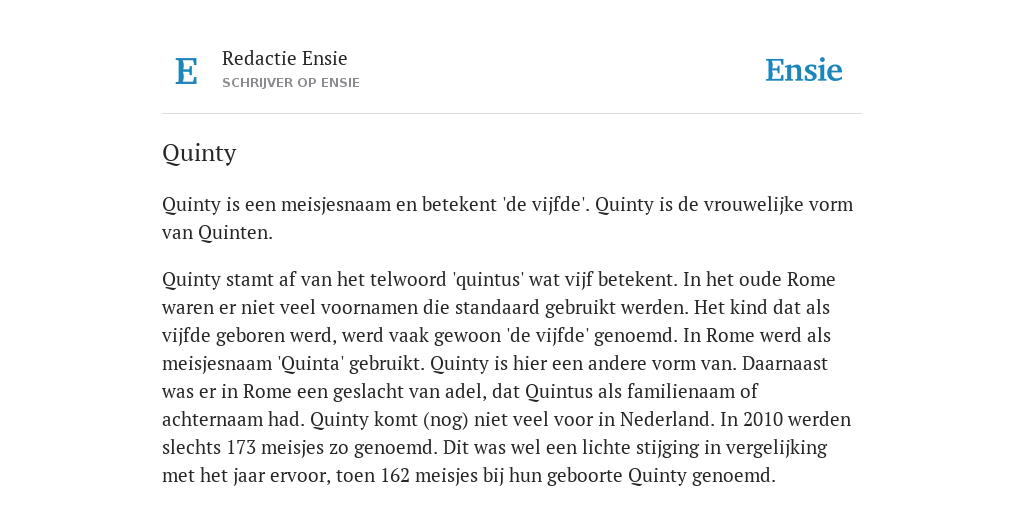This screenshot has width=1024, height=512.
Task: Click the blue E author avatar icon
Action: coord(186,71)
